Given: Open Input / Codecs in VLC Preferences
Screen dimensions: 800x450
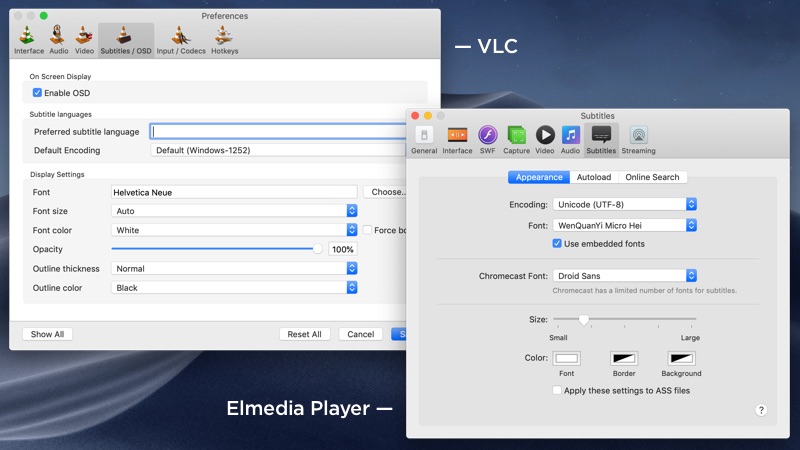Looking at the screenshot, I should [x=181, y=40].
